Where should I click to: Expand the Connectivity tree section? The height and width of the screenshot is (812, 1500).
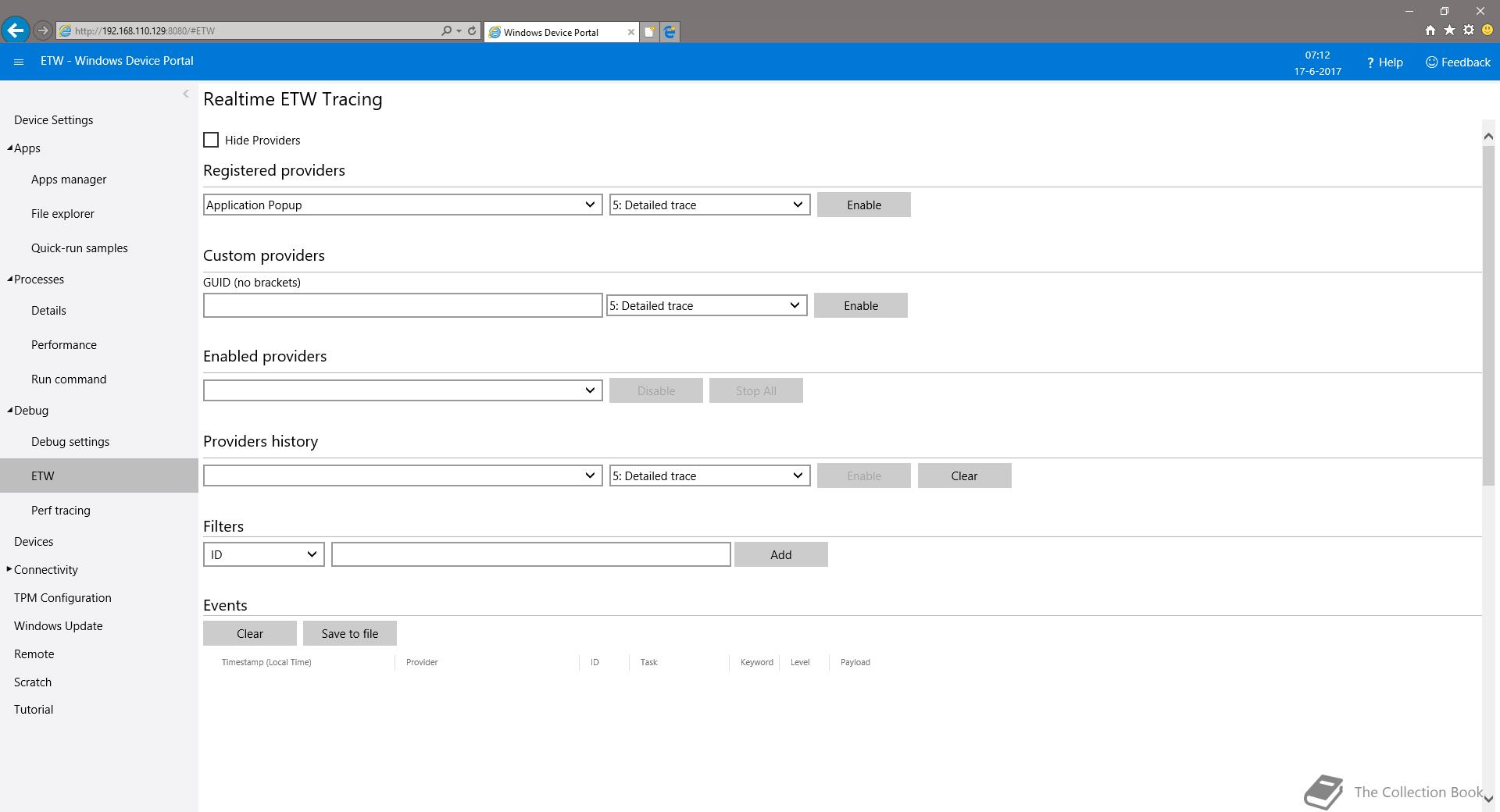tap(9, 569)
